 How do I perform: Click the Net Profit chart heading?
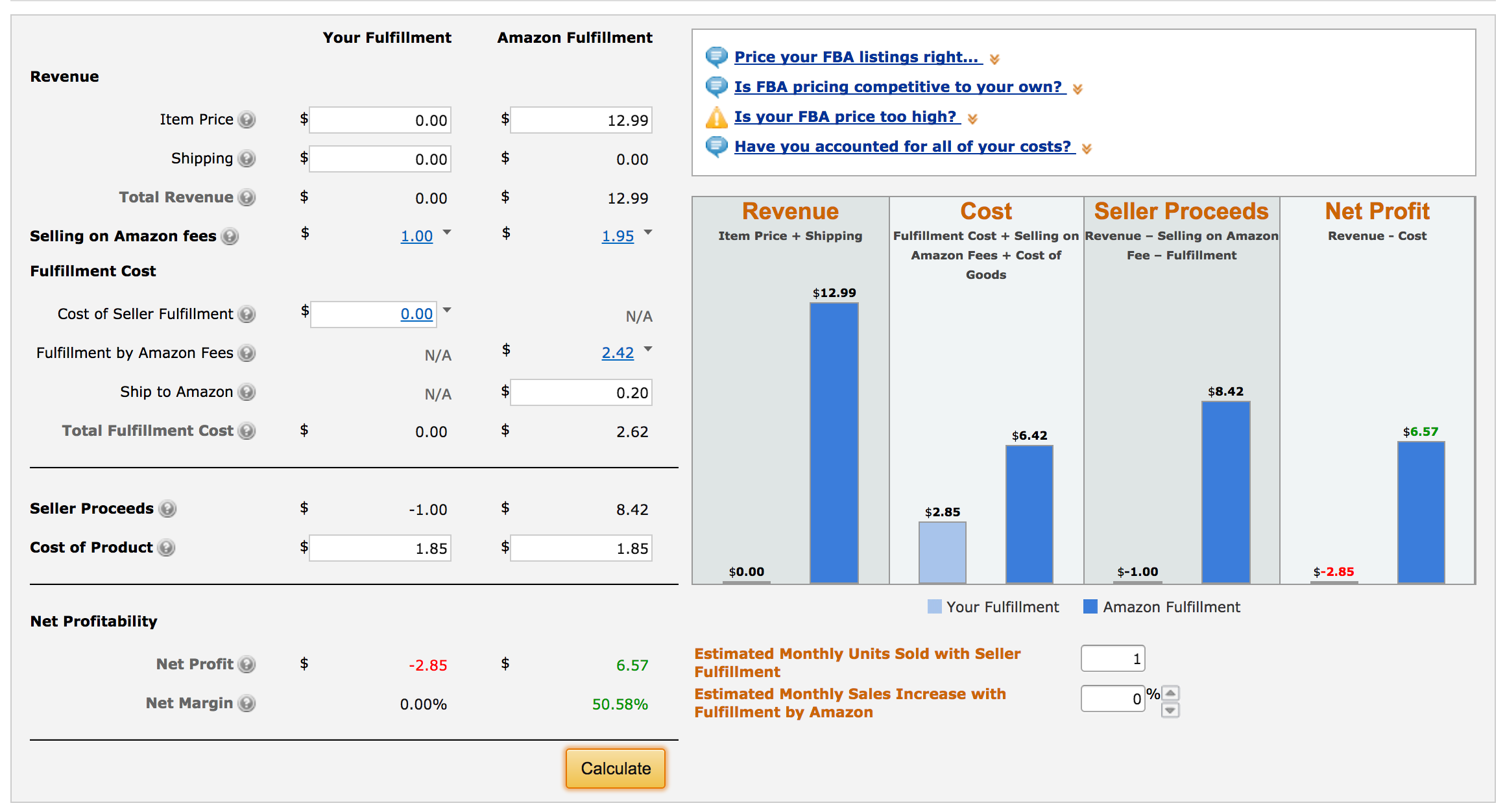(x=1377, y=211)
